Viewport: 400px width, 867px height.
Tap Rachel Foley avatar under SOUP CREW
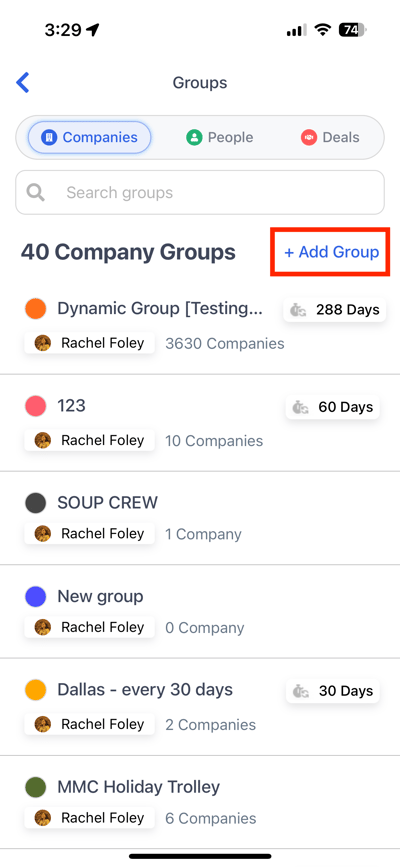(x=43, y=534)
